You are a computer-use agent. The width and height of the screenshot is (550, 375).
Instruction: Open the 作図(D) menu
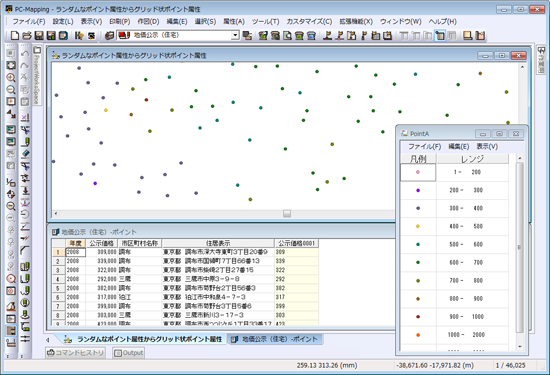[x=148, y=21]
